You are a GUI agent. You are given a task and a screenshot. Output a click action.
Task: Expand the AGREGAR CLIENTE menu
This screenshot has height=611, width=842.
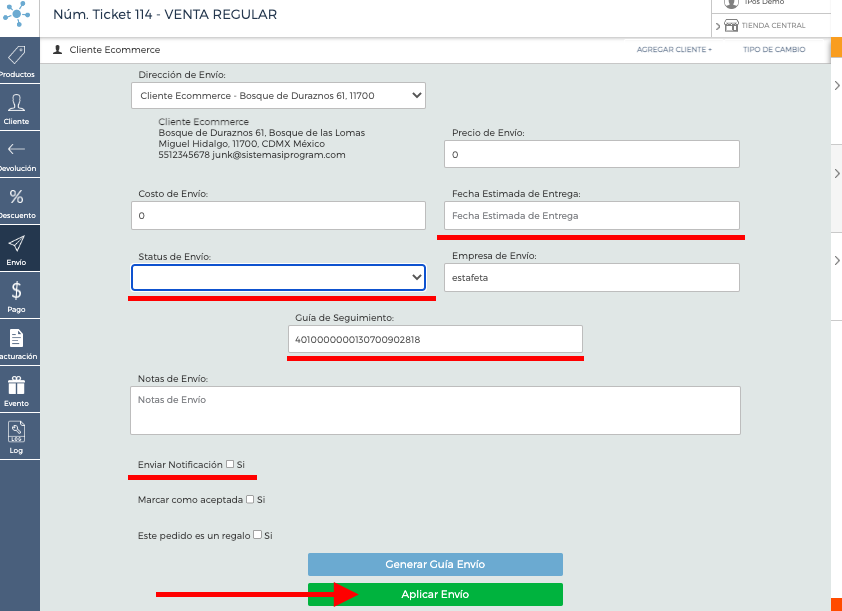(x=674, y=49)
